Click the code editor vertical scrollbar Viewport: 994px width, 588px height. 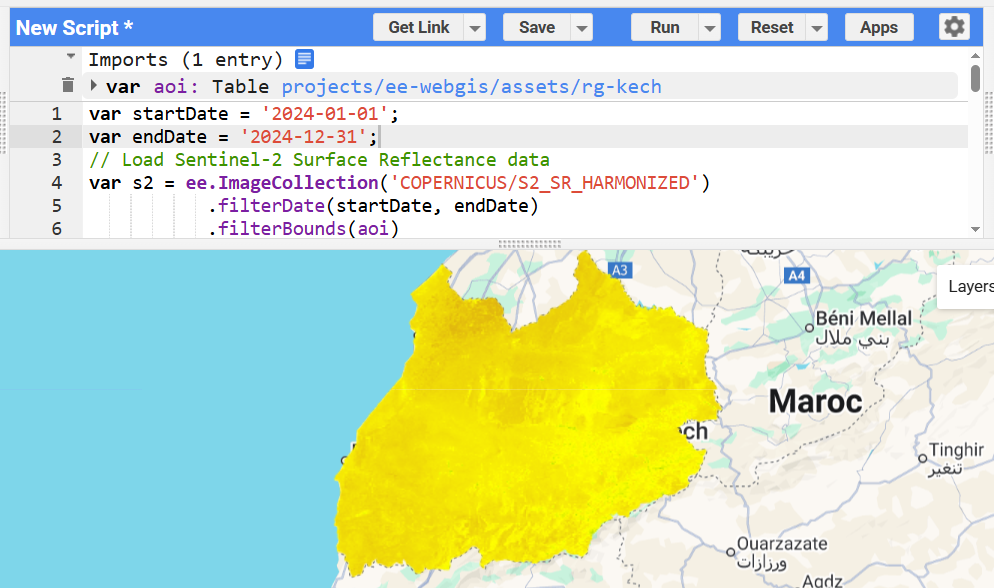coord(975,77)
